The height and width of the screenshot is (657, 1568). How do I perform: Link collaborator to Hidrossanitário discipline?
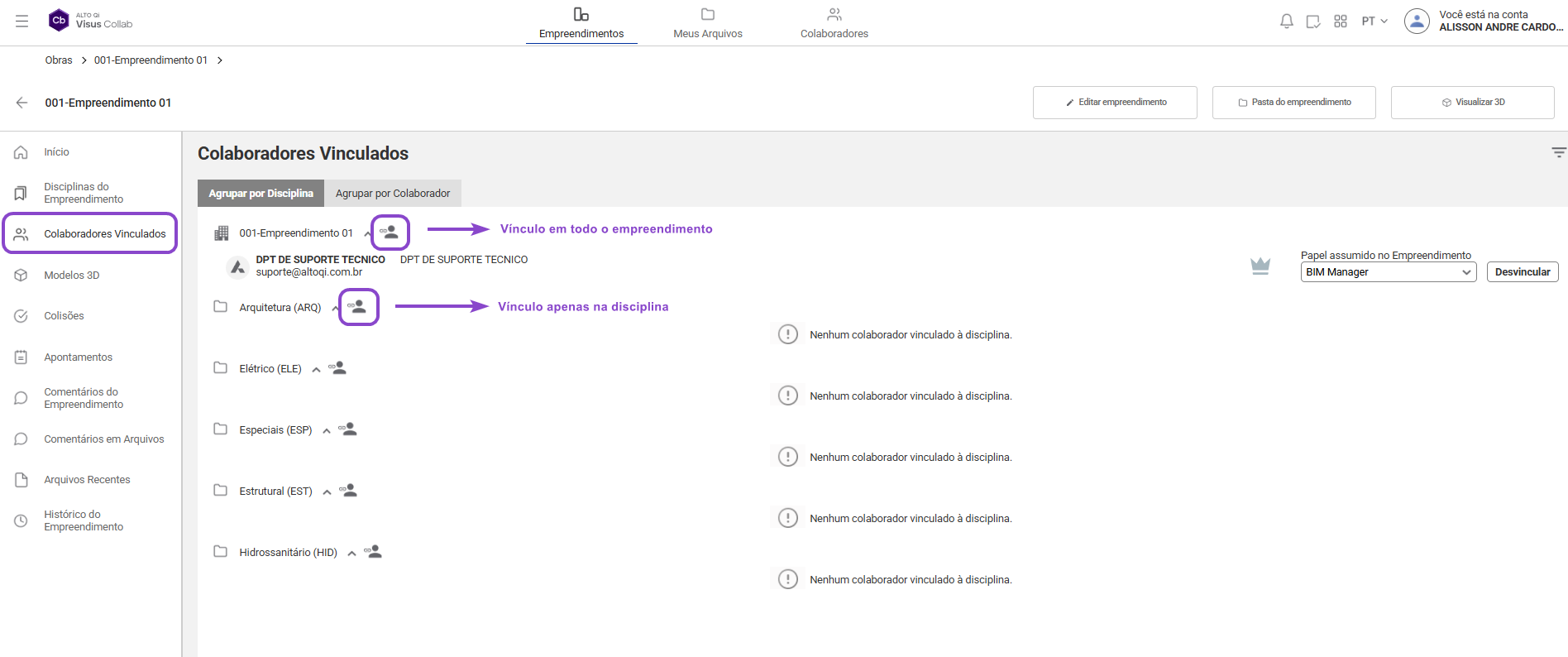(x=373, y=552)
